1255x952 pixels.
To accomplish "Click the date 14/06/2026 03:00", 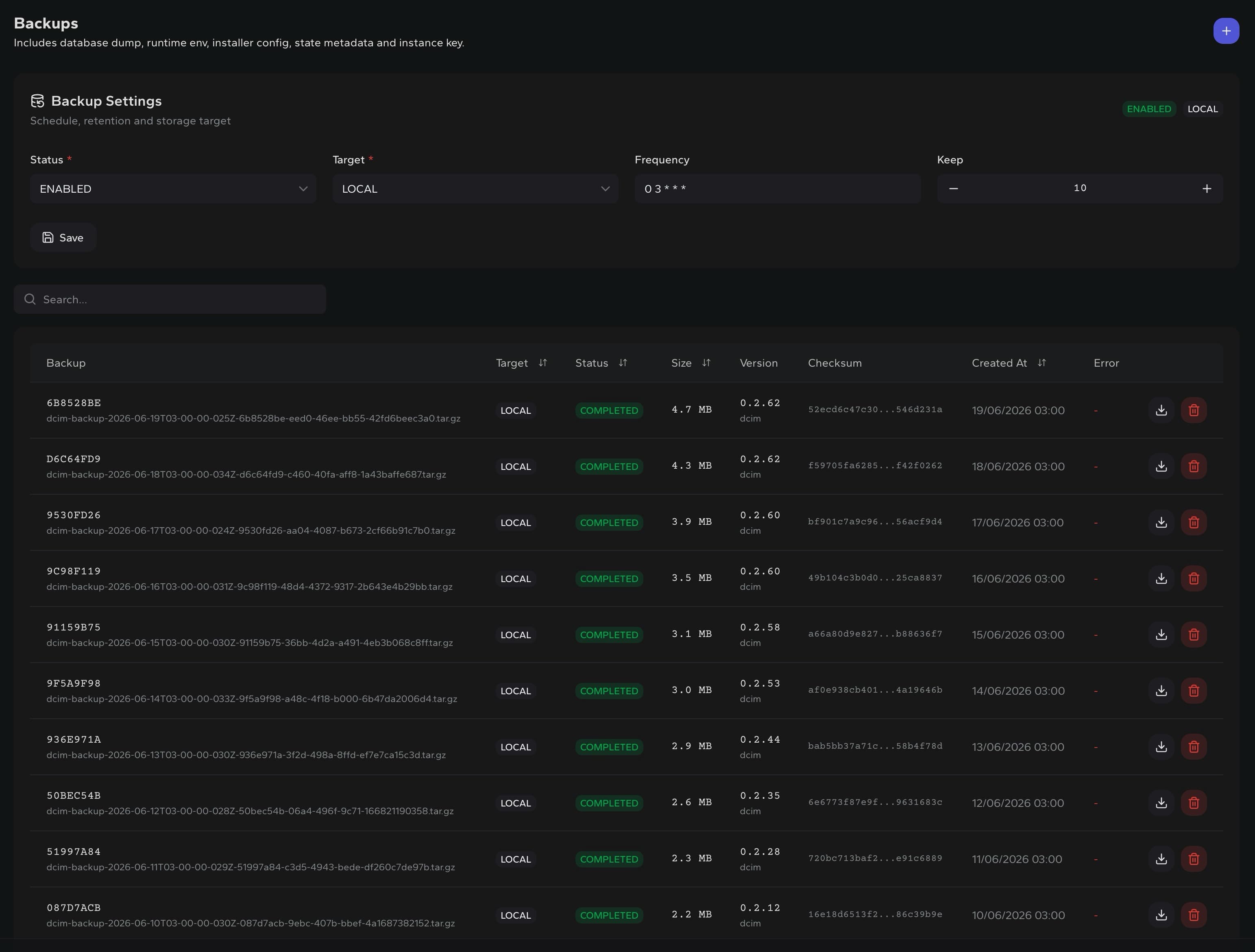I will (1018, 691).
